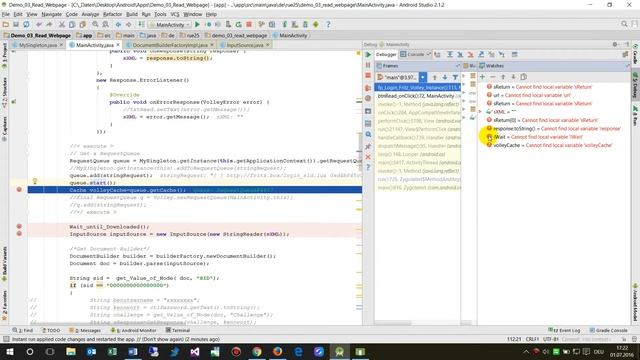Click the Step Out icon
The image size is (640, 360).
click(481, 54)
